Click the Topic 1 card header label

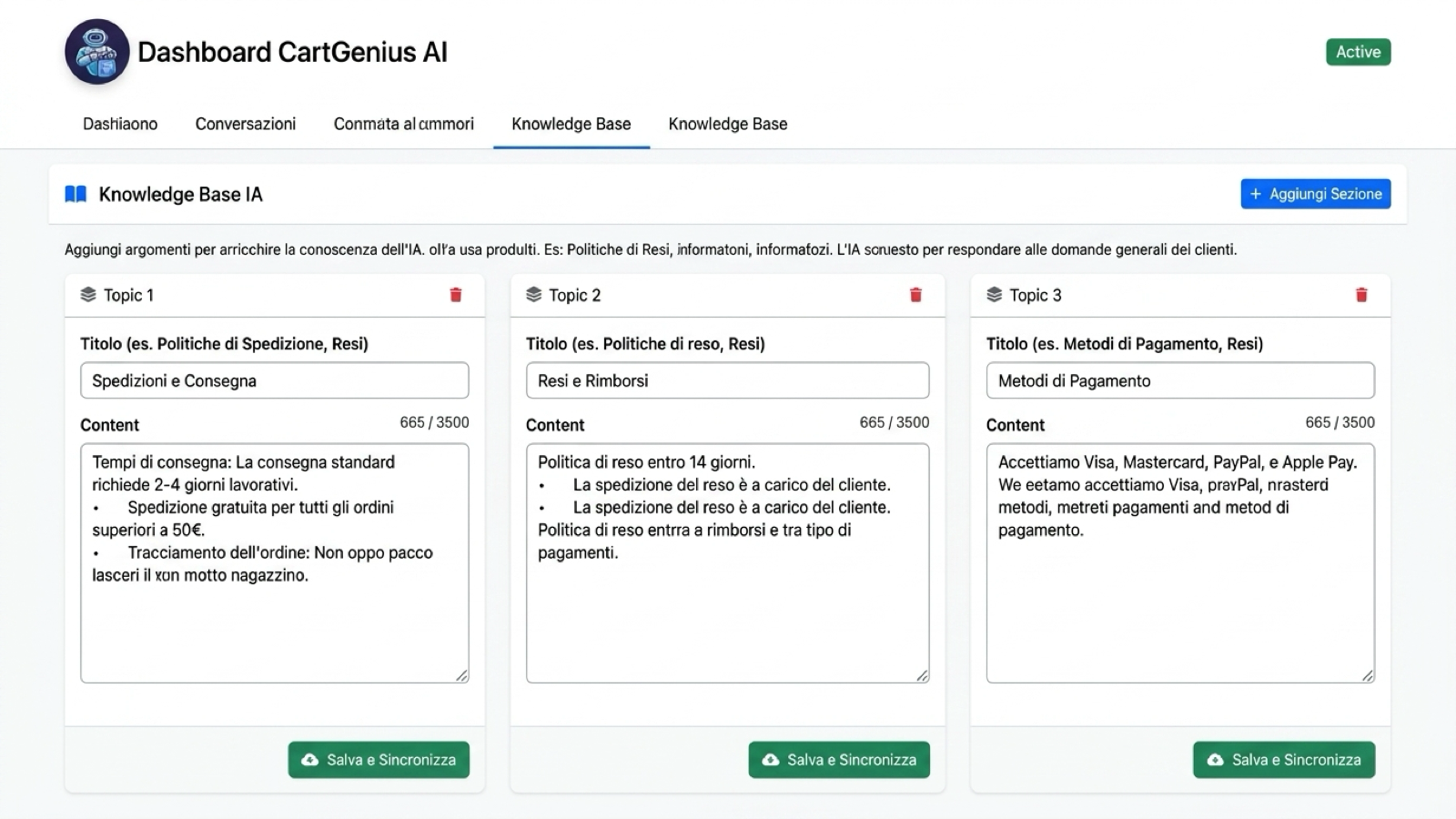(128, 295)
